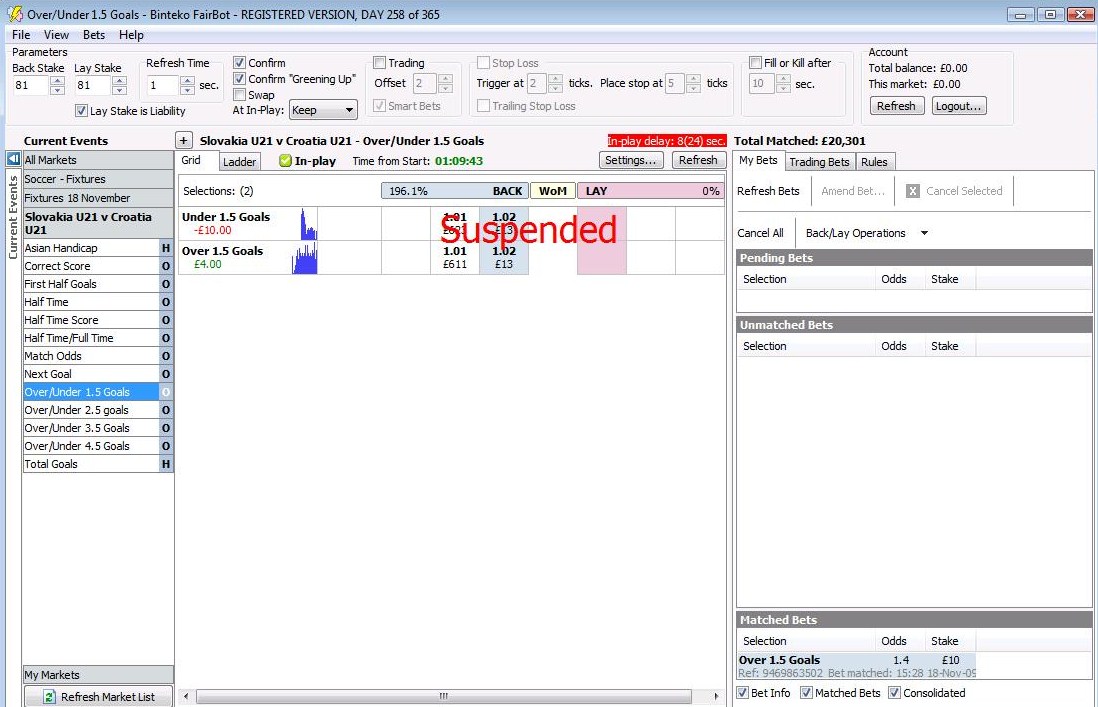Click the Under 1.5 Goals price chart
The width and height of the screenshot is (1098, 707).
click(x=308, y=224)
